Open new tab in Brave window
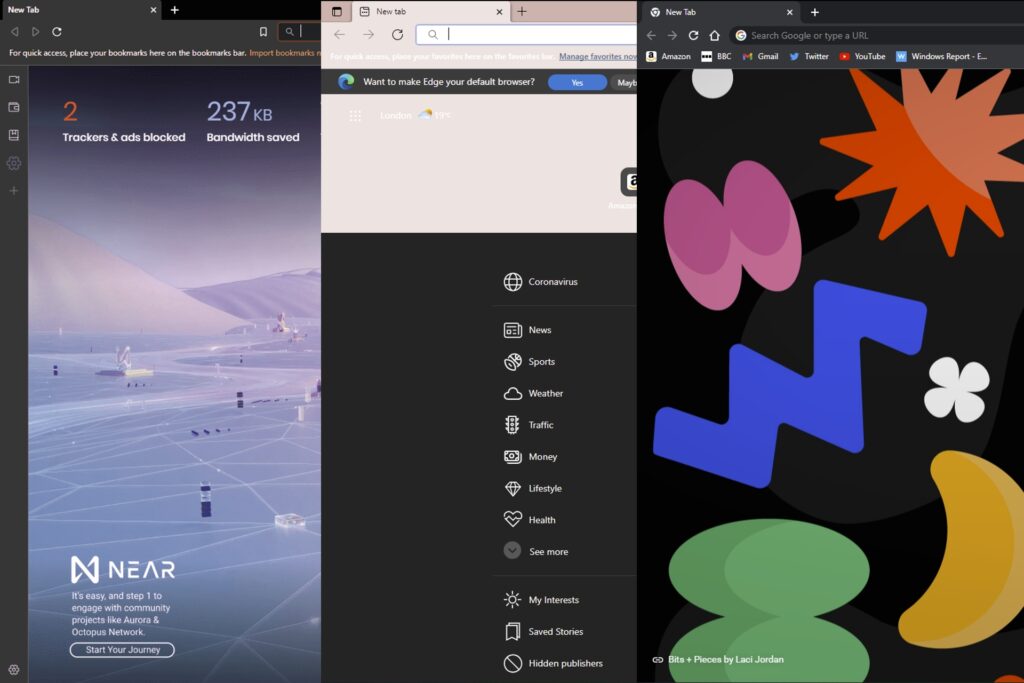The width and height of the screenshot is (1024, 683). tap(174, 10)
